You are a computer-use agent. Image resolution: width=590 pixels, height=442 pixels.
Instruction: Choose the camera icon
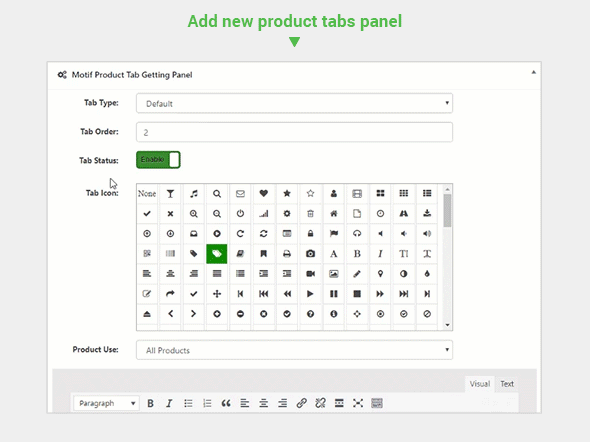[x=310, y=254]
